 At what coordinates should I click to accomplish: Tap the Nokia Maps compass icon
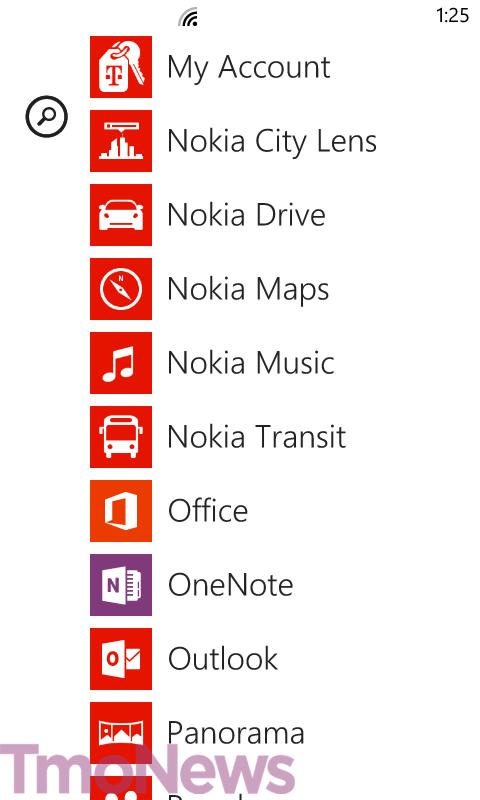coord(121,289)
